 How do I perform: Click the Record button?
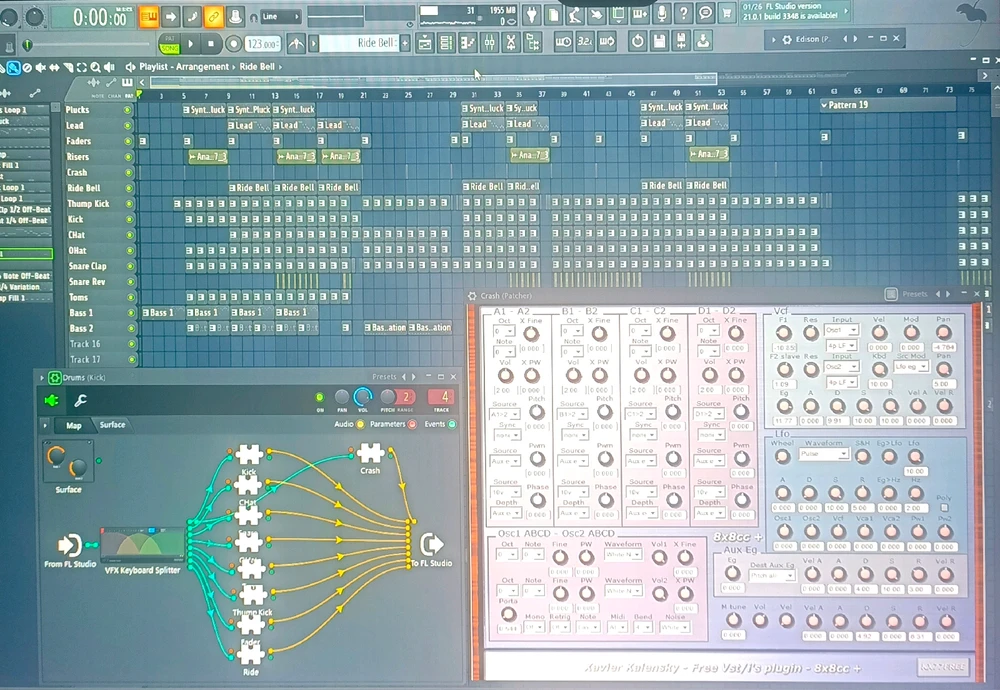tap(234, 43)
